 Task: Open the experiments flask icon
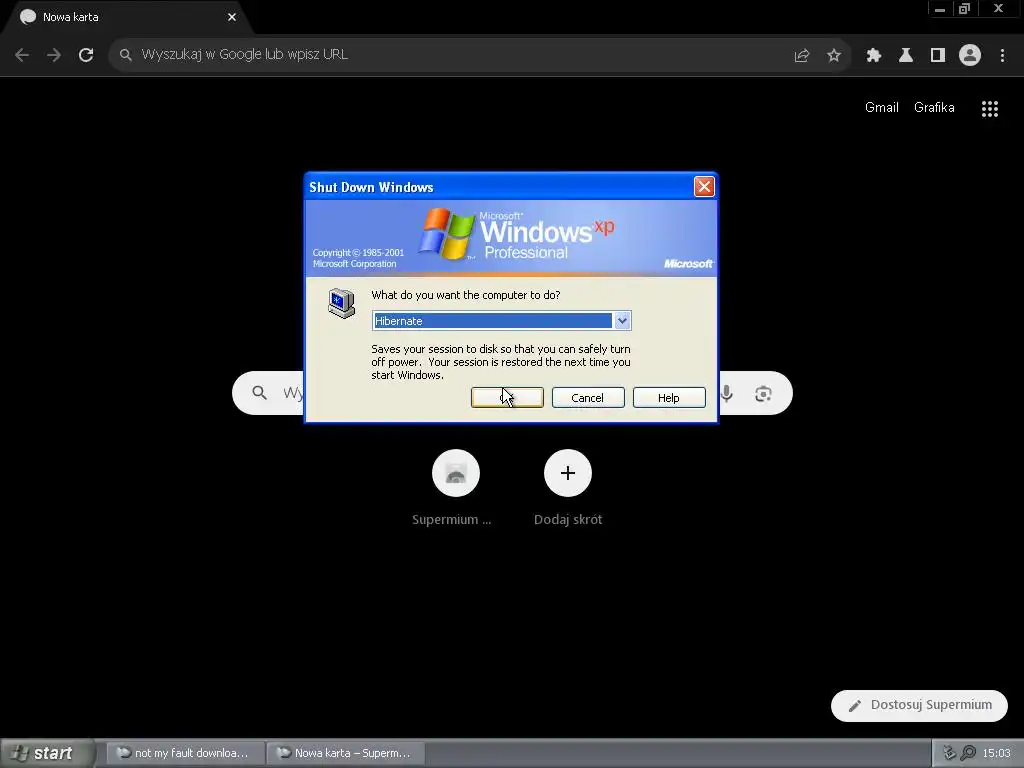[906, 56]
